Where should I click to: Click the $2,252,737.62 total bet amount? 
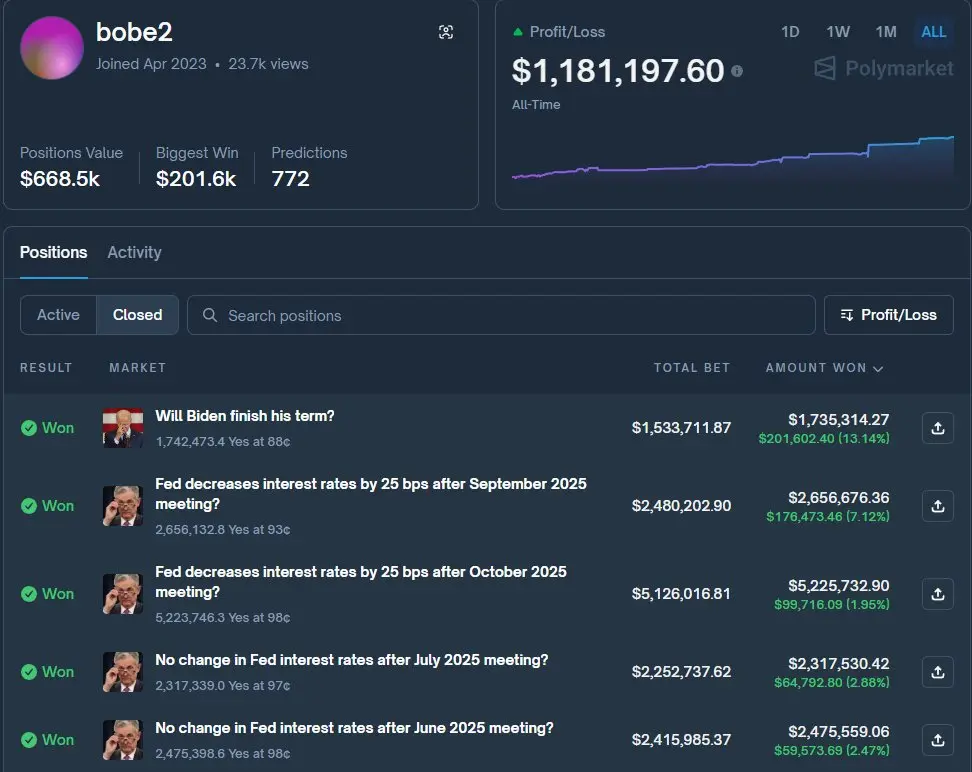coord(681,672)
